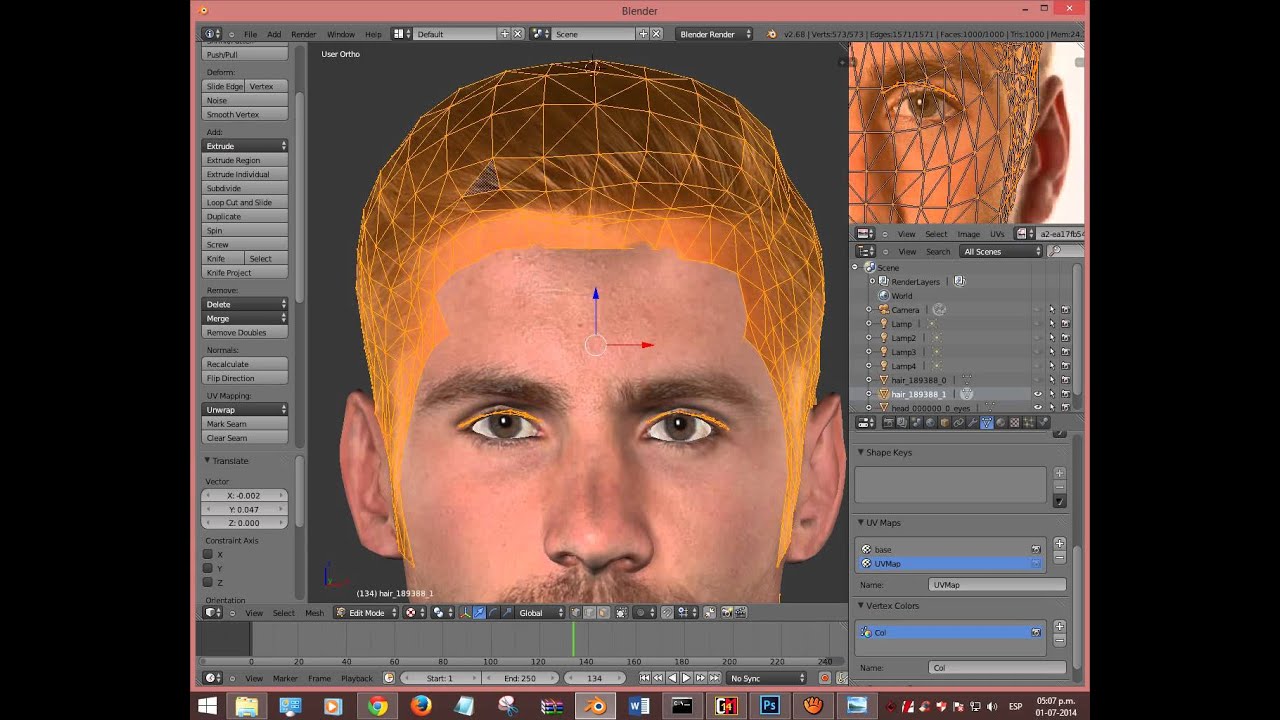Toggle limit selection to visible button
The height and width of the screenshot is (720, 1280).
620,612
